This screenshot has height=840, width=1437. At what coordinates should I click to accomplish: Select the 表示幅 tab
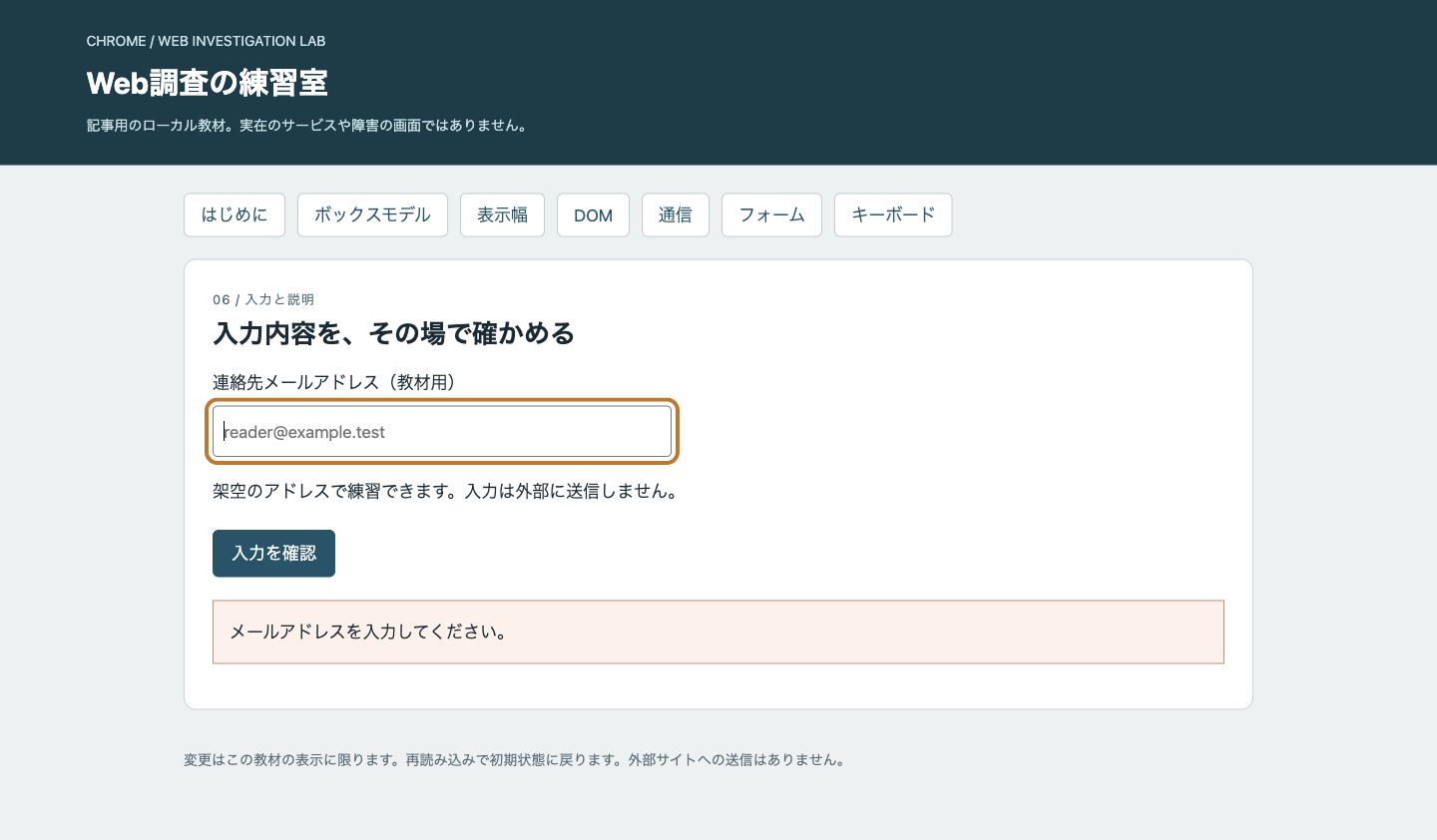502,214
